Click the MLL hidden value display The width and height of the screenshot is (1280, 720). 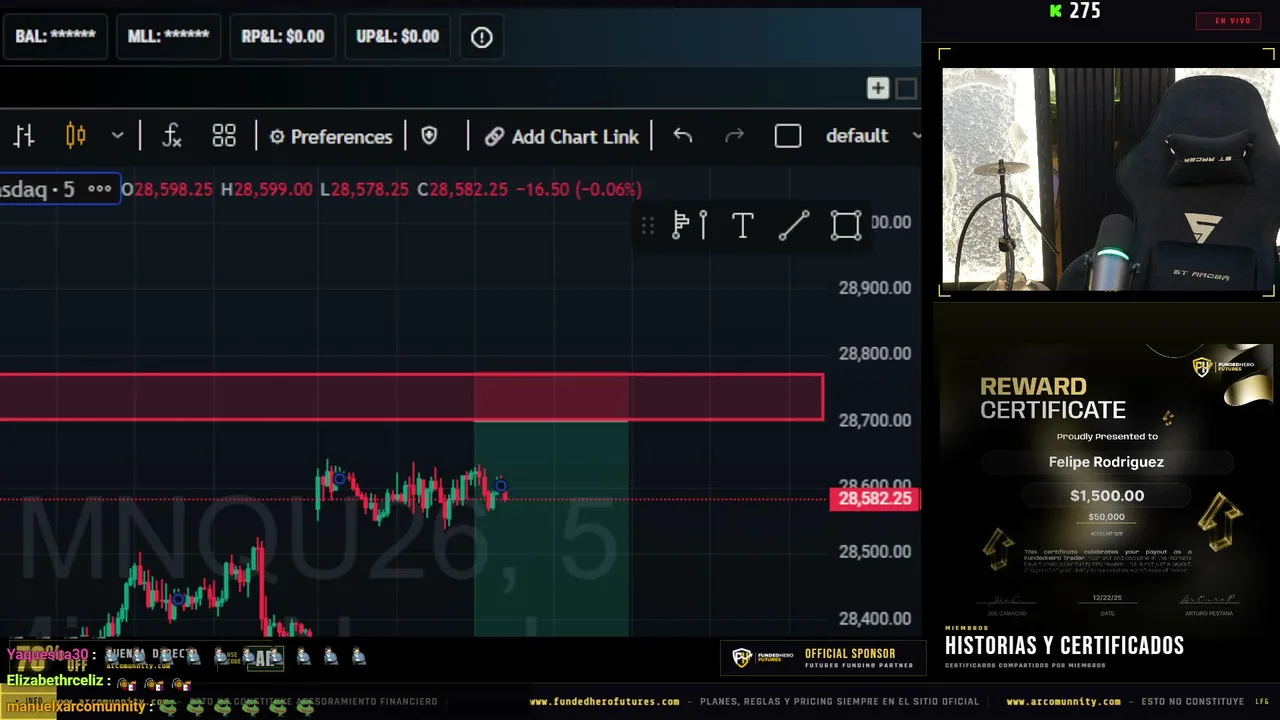[168, 37]
